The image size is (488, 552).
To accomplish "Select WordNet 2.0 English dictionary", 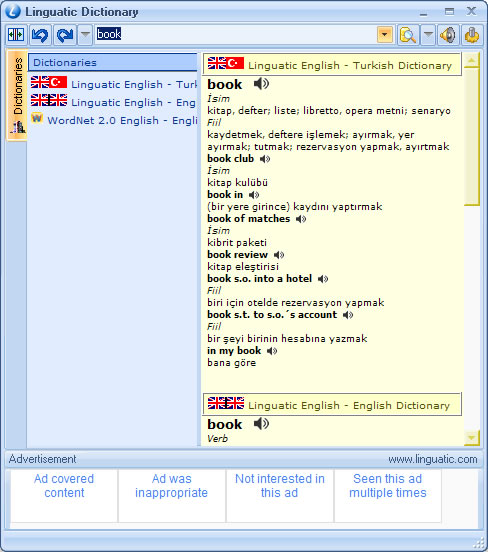I will pos(113,120).
